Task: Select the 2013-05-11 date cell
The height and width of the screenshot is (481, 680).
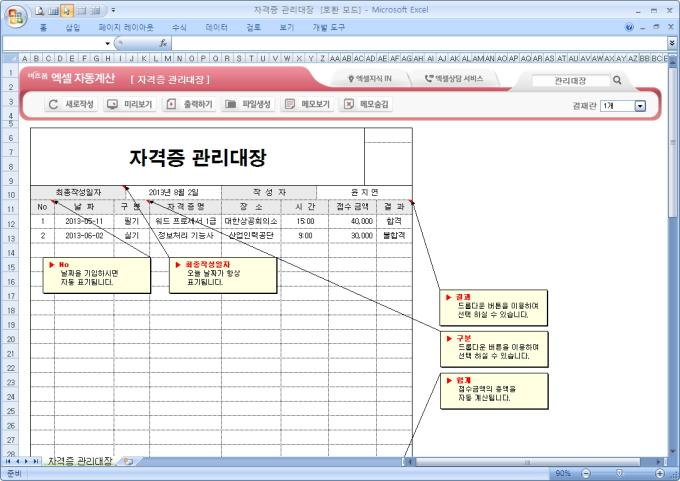Action: tap(84, 221)
